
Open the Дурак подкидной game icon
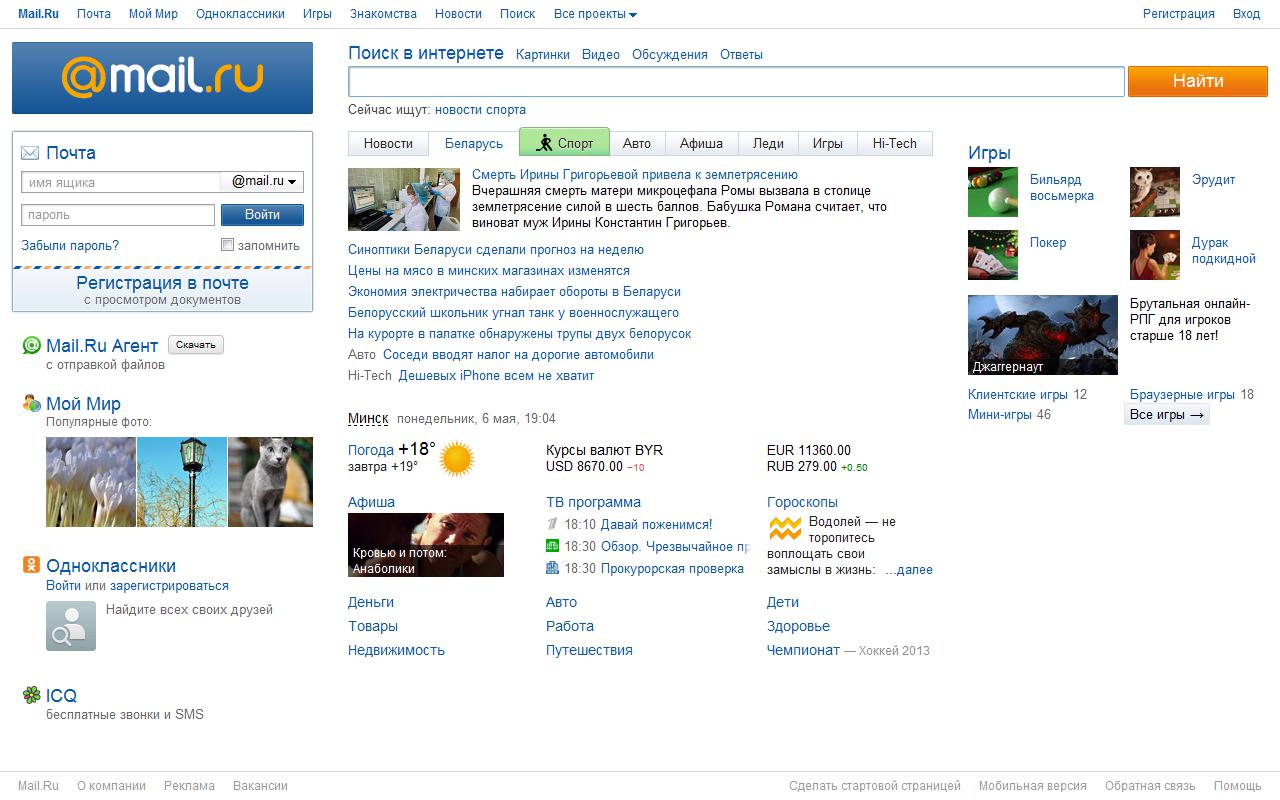pos(1155,255)
